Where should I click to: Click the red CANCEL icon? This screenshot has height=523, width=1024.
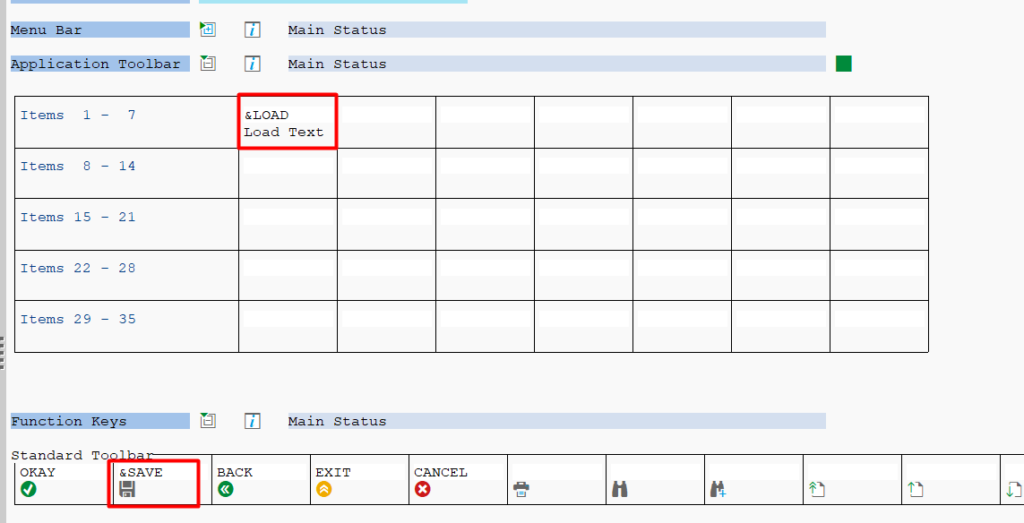[422, 489]
